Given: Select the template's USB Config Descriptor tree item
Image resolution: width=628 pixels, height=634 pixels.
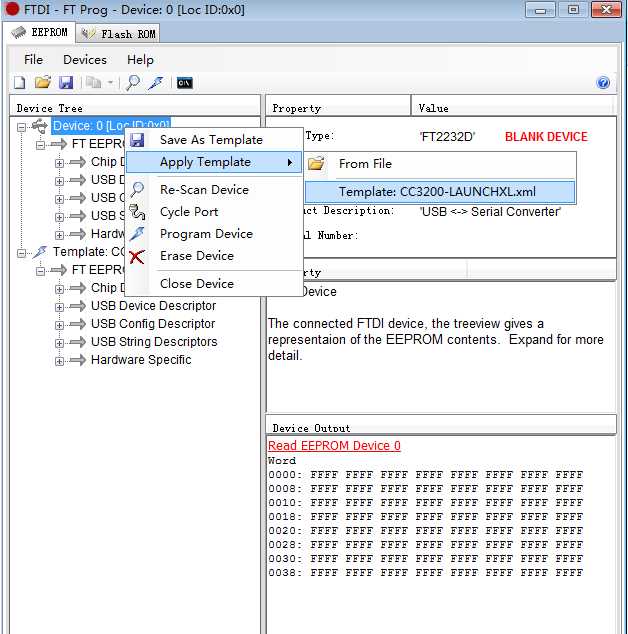Looking at the screenshot, I should click(x=153, y=324).
